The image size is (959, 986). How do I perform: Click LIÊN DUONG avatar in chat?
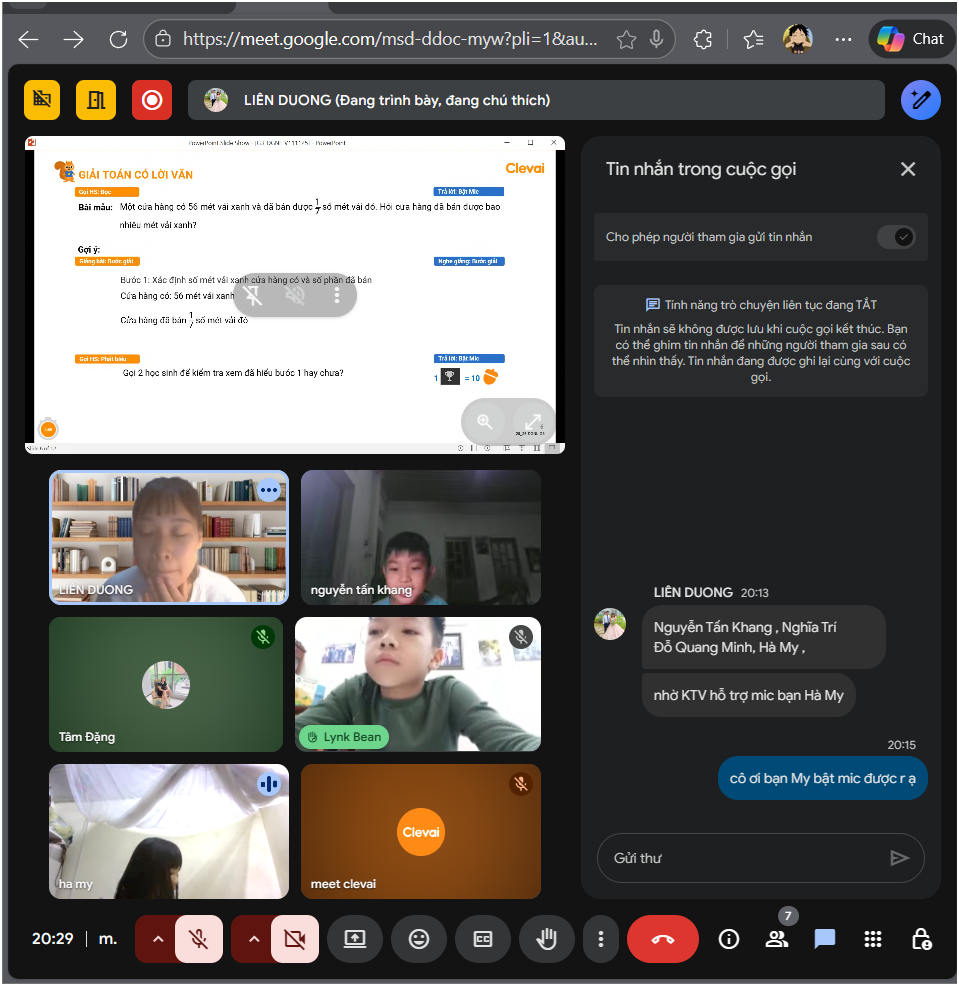[x=610, y=624]
